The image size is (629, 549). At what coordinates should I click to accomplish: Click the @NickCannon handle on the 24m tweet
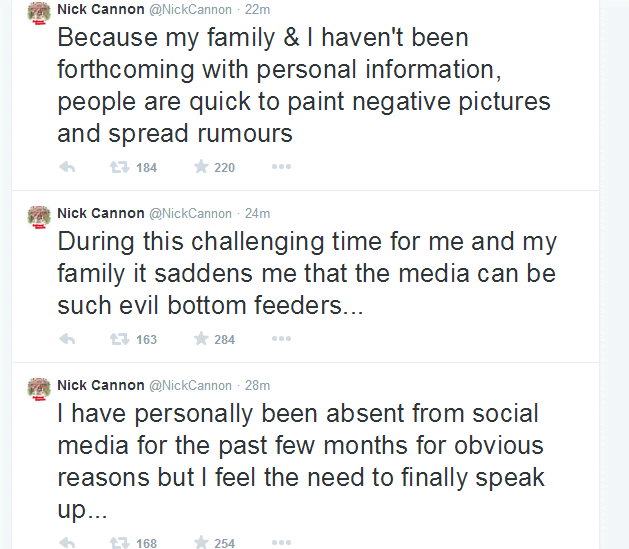pyautogui.click(x=190, y=213)
